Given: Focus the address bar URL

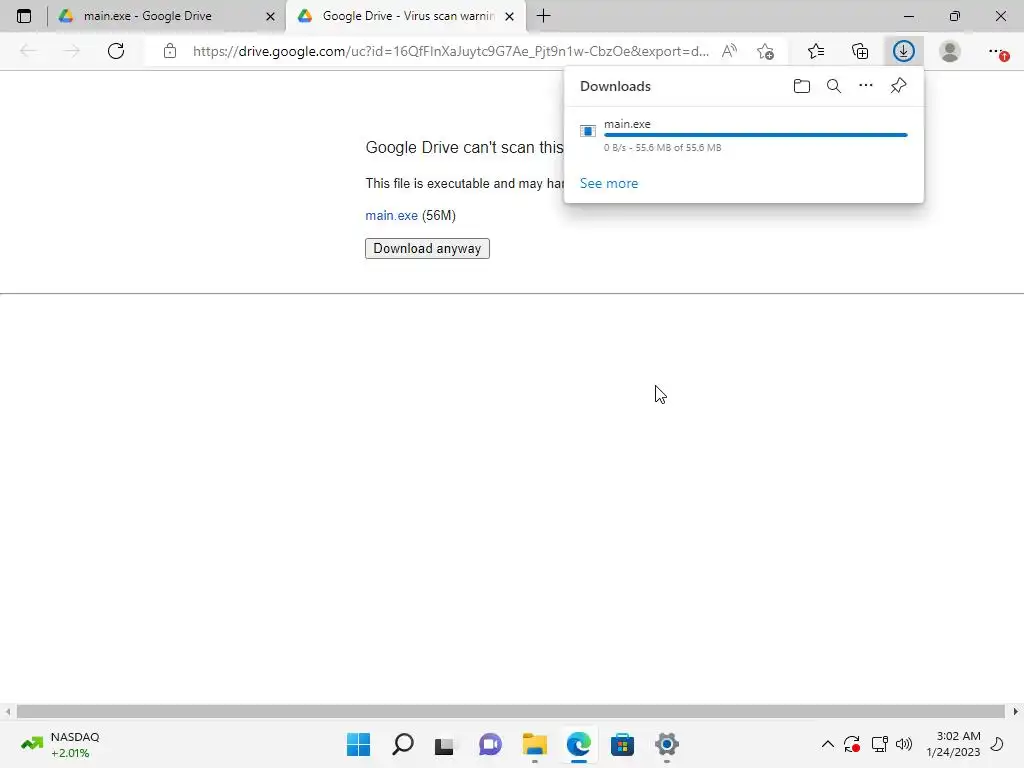Looking at the screenshot, I should pyautogui.click(x=451, y=51).
